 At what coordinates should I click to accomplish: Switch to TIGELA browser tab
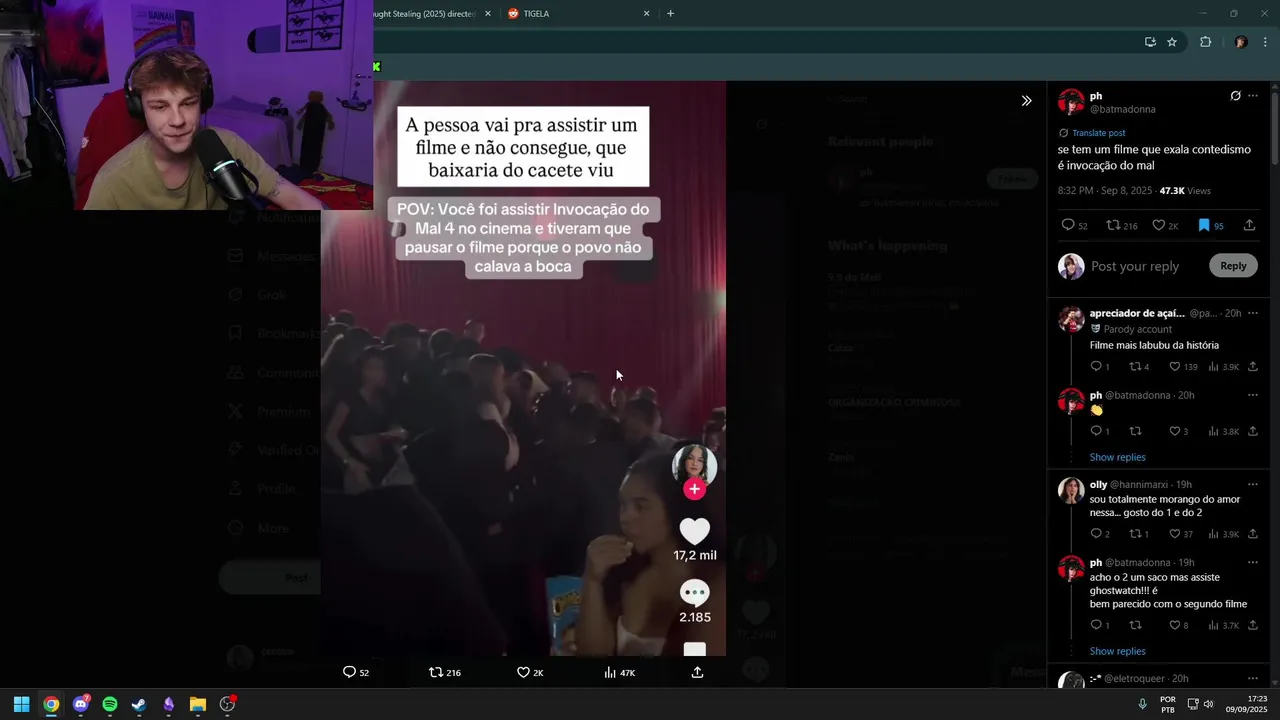click(x=580, y=14)
